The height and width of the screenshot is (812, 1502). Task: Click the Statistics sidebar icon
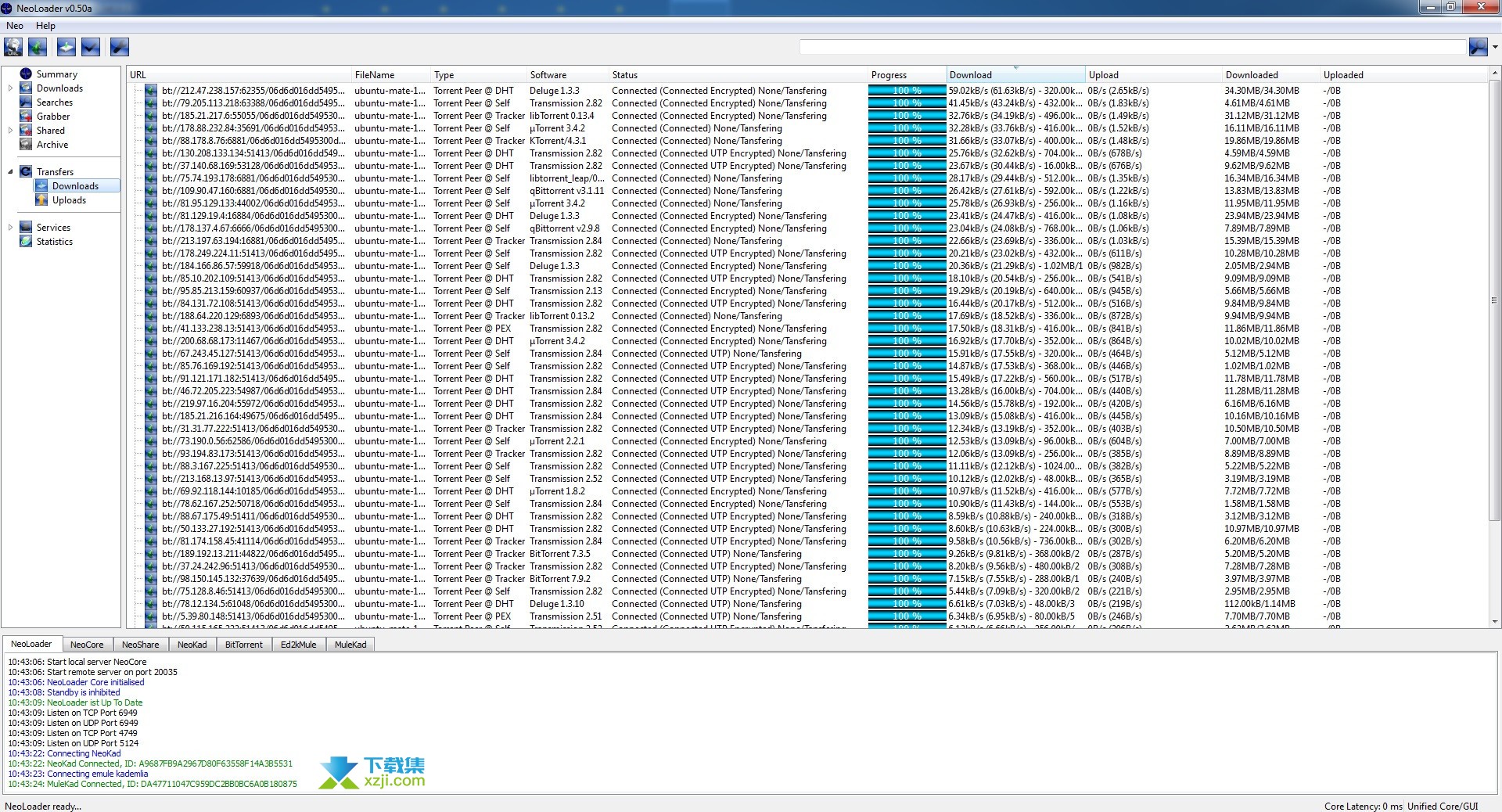26,242
